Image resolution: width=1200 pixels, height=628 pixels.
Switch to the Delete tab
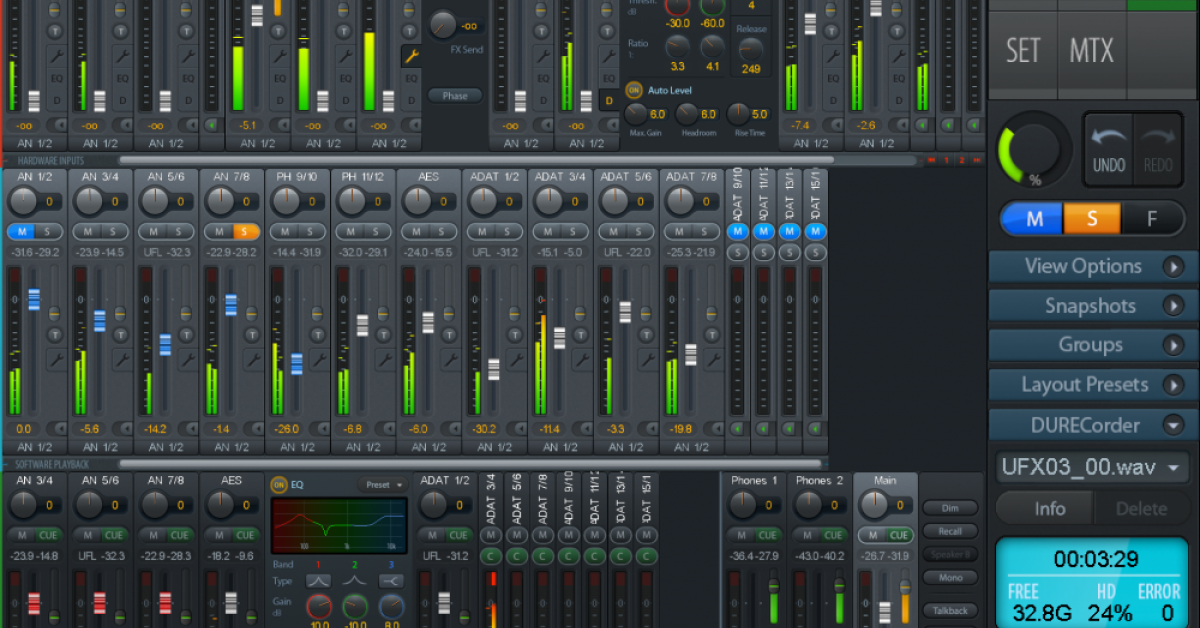1140,508
